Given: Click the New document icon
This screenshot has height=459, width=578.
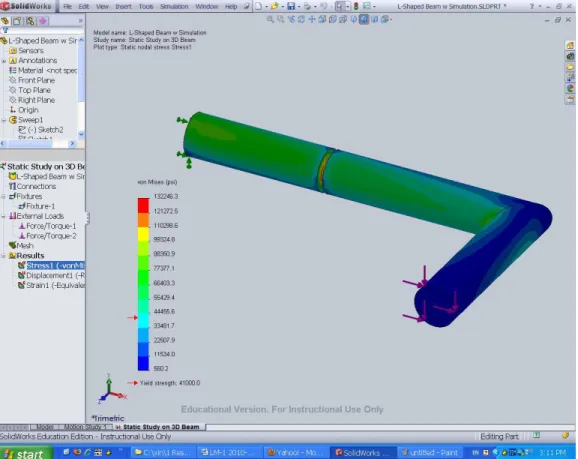Looking at the screenshot, I should [x=259, y=6].
